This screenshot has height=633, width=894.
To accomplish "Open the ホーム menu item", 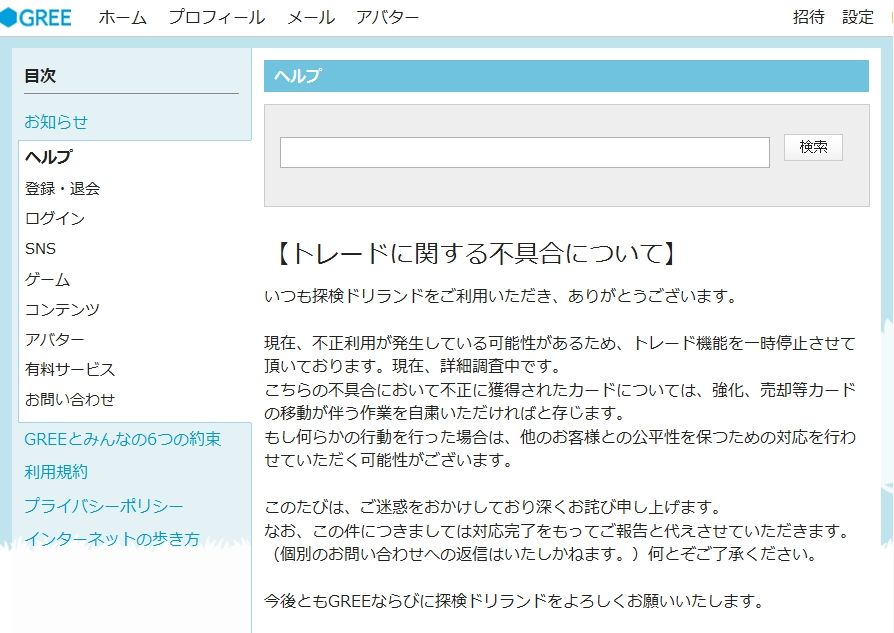I will click(x=123, y=18).
